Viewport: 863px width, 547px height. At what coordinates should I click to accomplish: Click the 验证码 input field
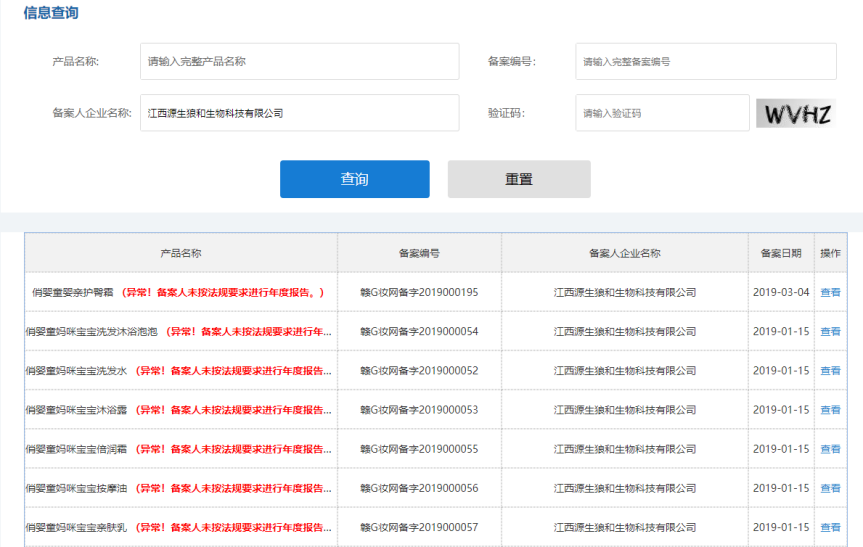[x=661, y=113]
